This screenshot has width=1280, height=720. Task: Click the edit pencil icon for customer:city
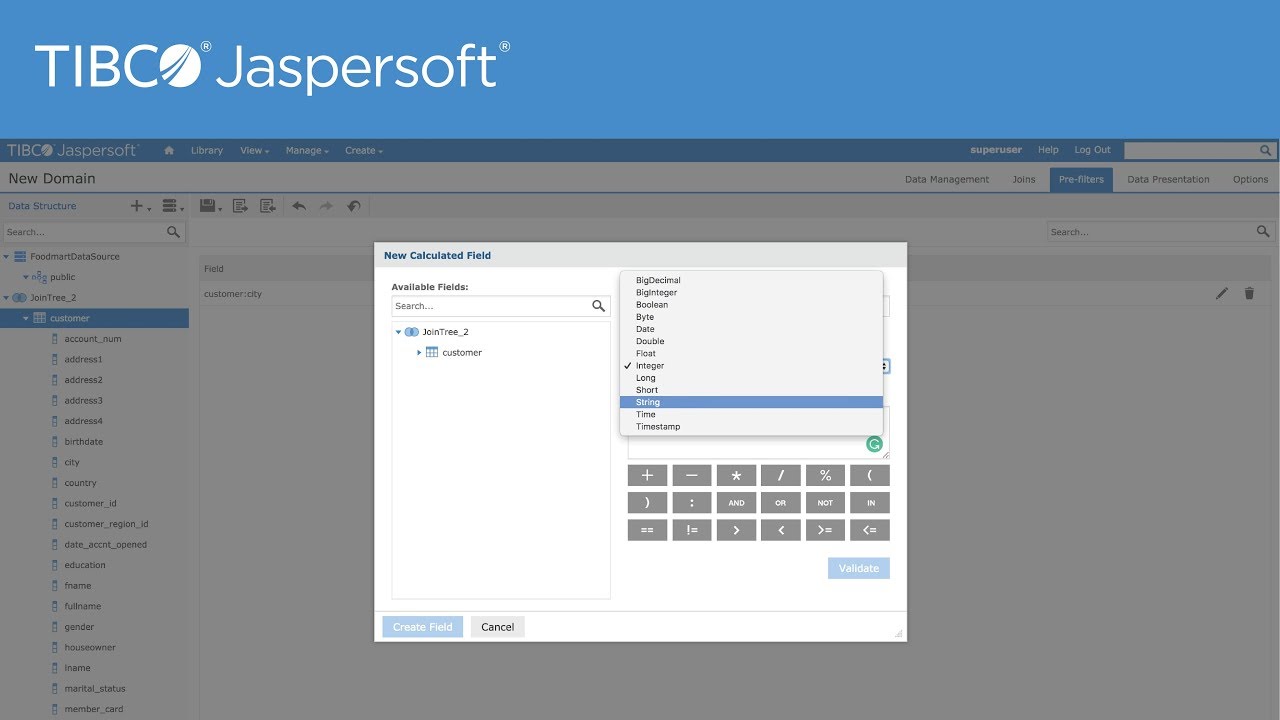pos(1222,293)
